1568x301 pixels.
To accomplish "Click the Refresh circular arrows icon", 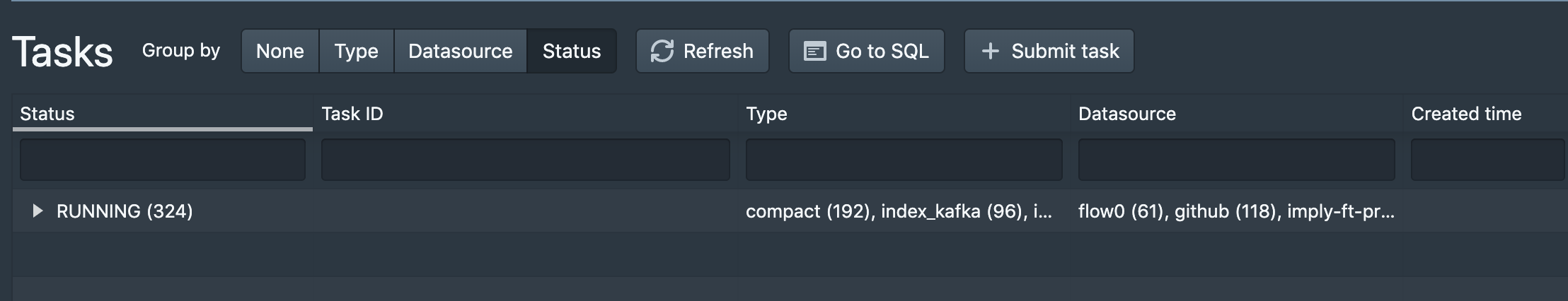I will (x=662, y=51).
